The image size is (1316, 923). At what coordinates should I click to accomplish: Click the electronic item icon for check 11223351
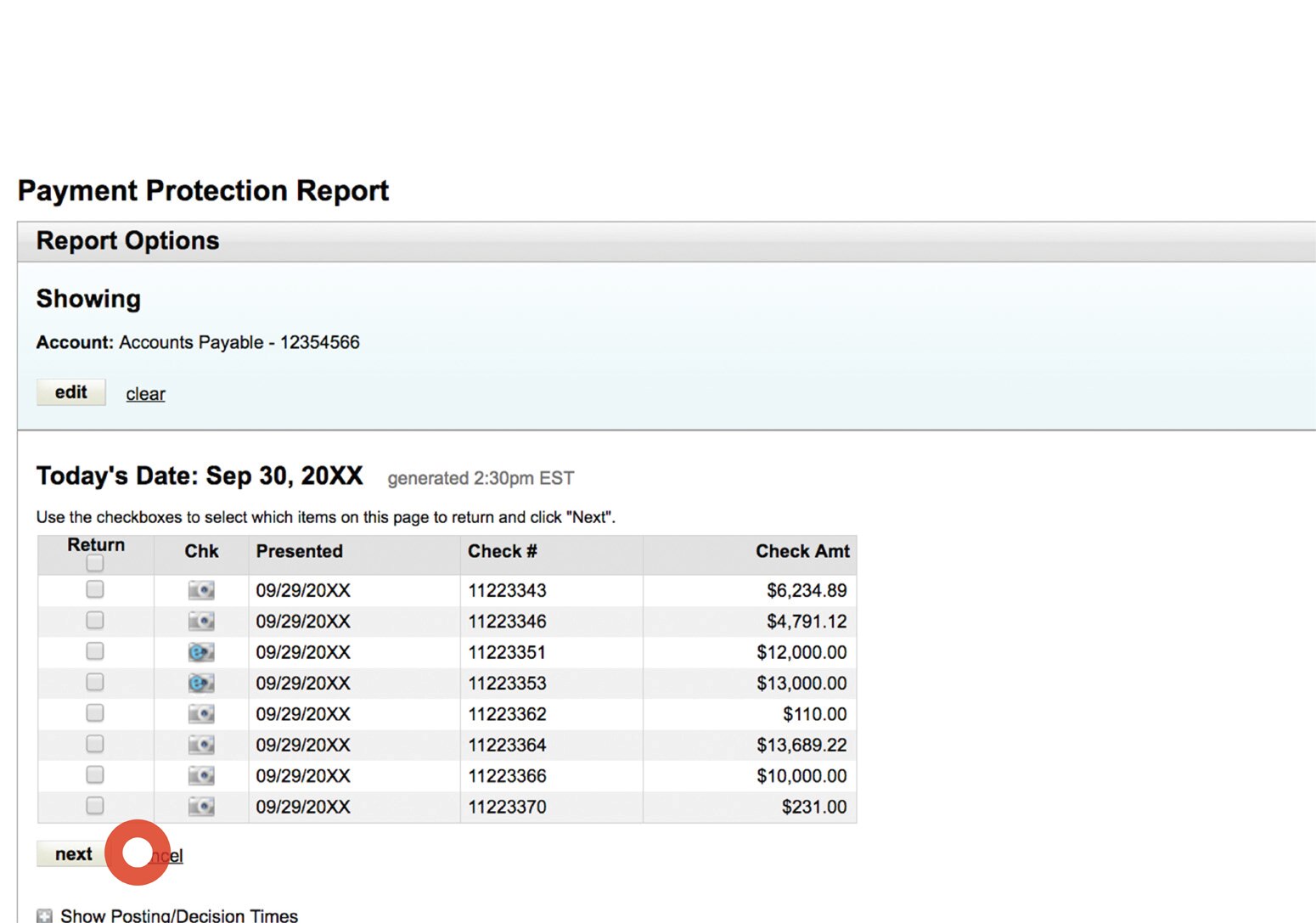pos(200,651)
